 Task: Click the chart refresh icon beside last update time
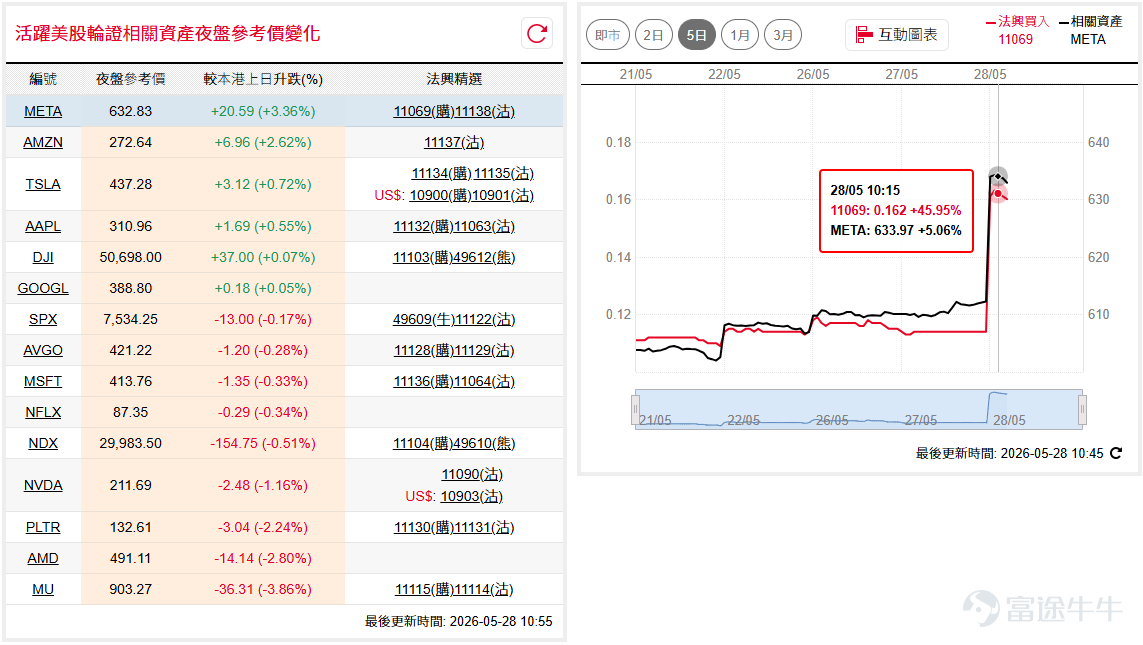[x=1116, y=453]
